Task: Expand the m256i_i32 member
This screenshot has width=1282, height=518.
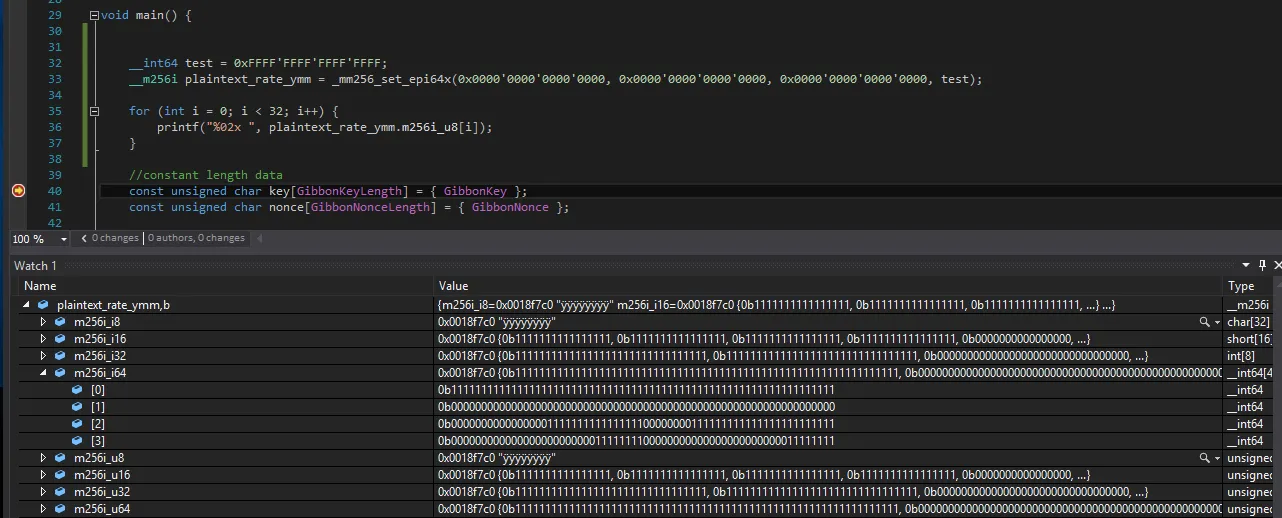Action: click(43, 356)
